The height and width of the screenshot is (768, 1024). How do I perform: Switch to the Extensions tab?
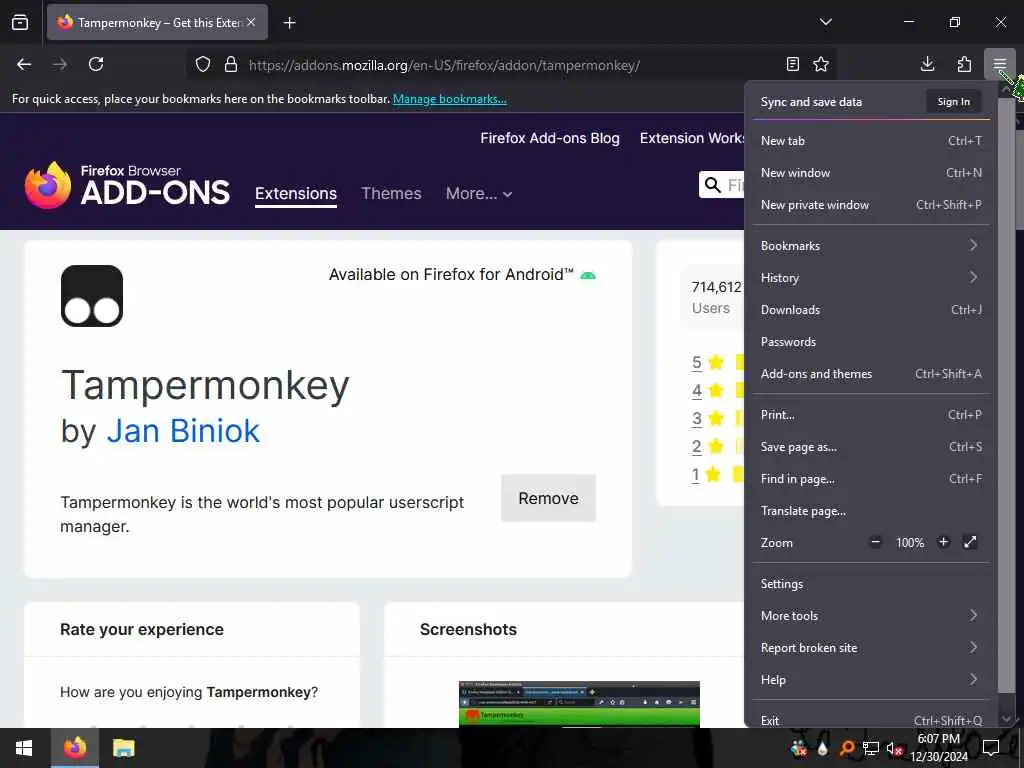[x=296, y=194]
